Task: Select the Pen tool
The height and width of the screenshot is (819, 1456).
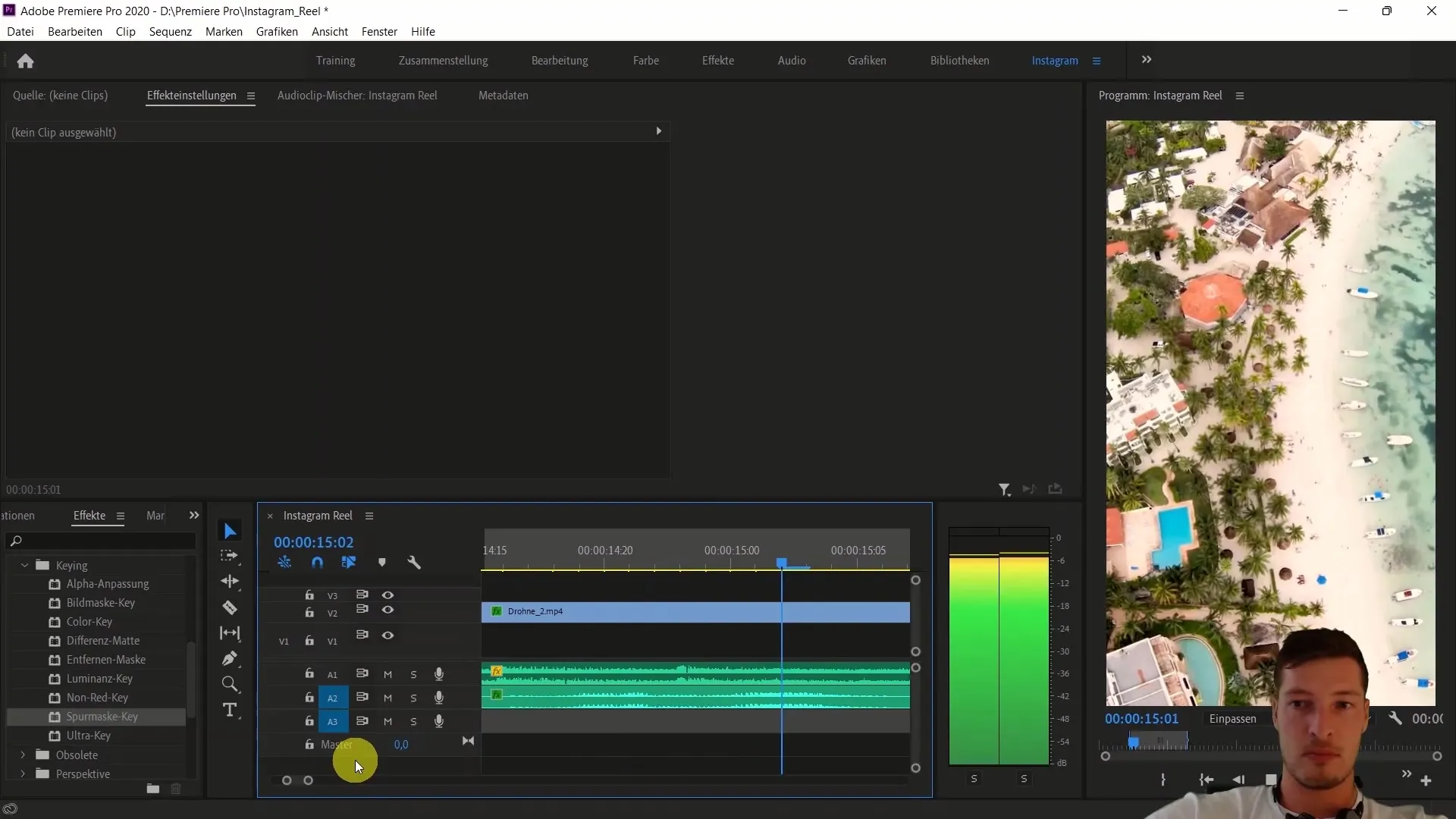Action: (230, 658)
